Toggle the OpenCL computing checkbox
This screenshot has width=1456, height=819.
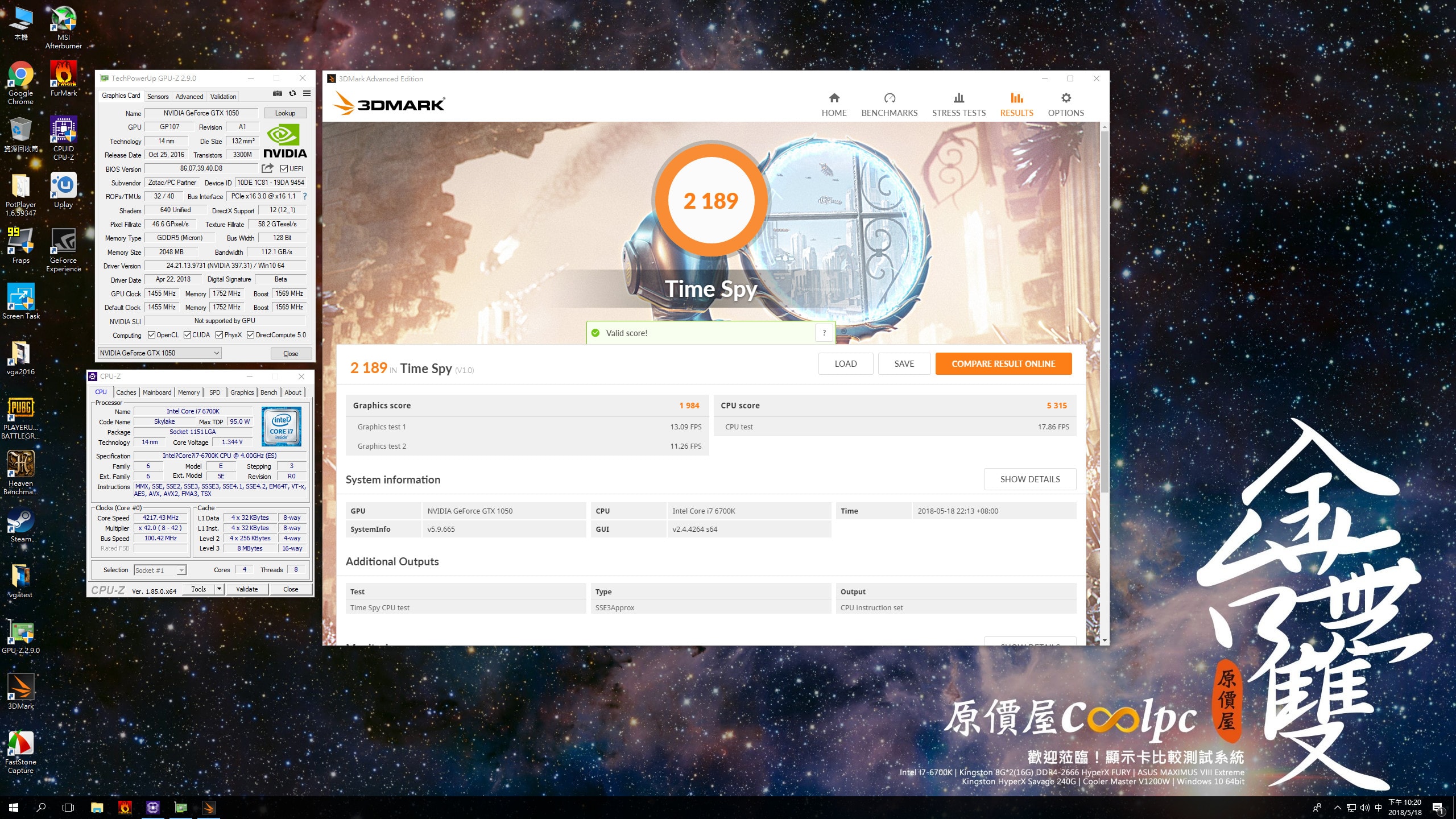tap(152, 335)
